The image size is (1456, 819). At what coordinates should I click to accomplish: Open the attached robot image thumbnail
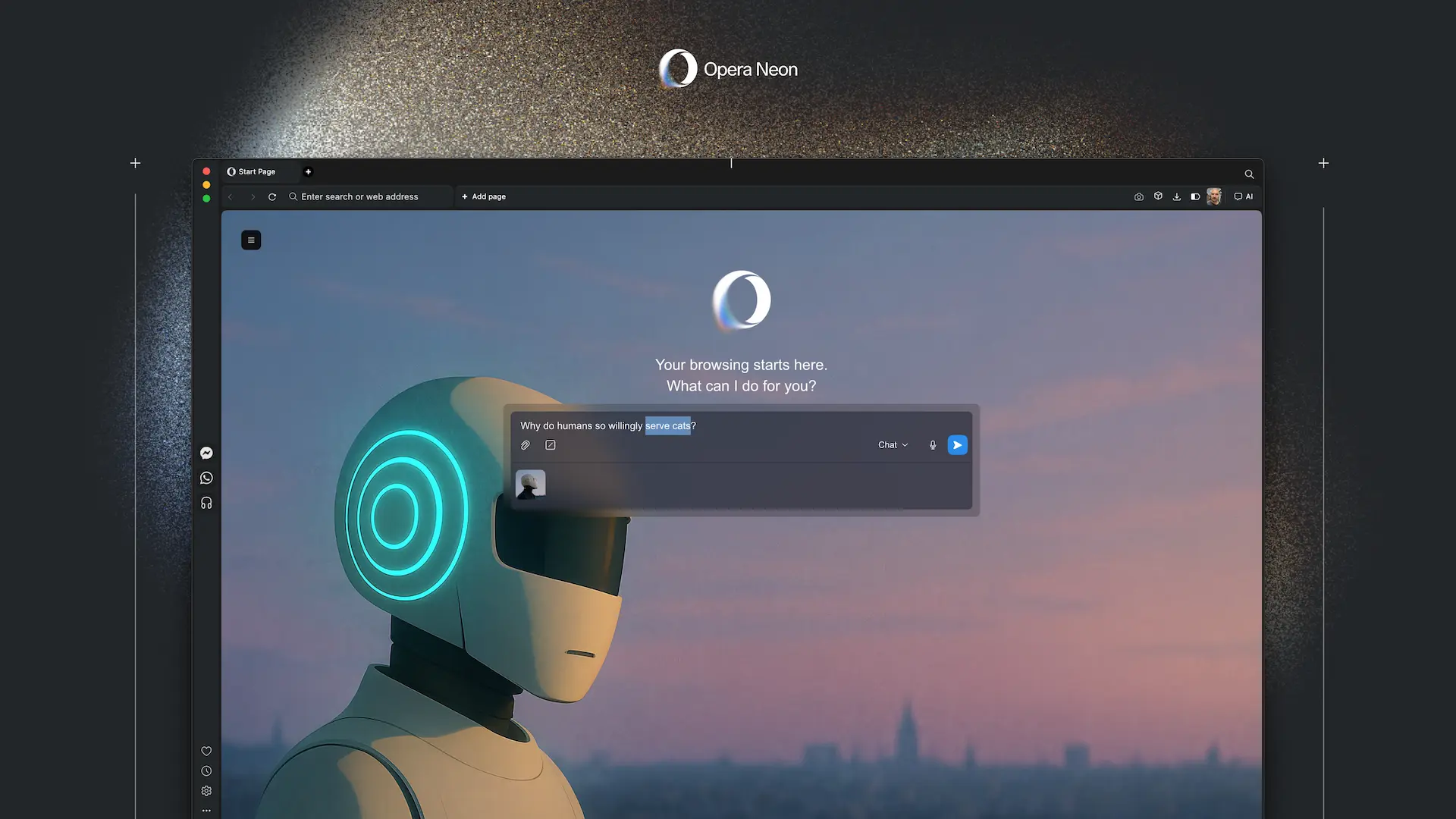(531, 483)
